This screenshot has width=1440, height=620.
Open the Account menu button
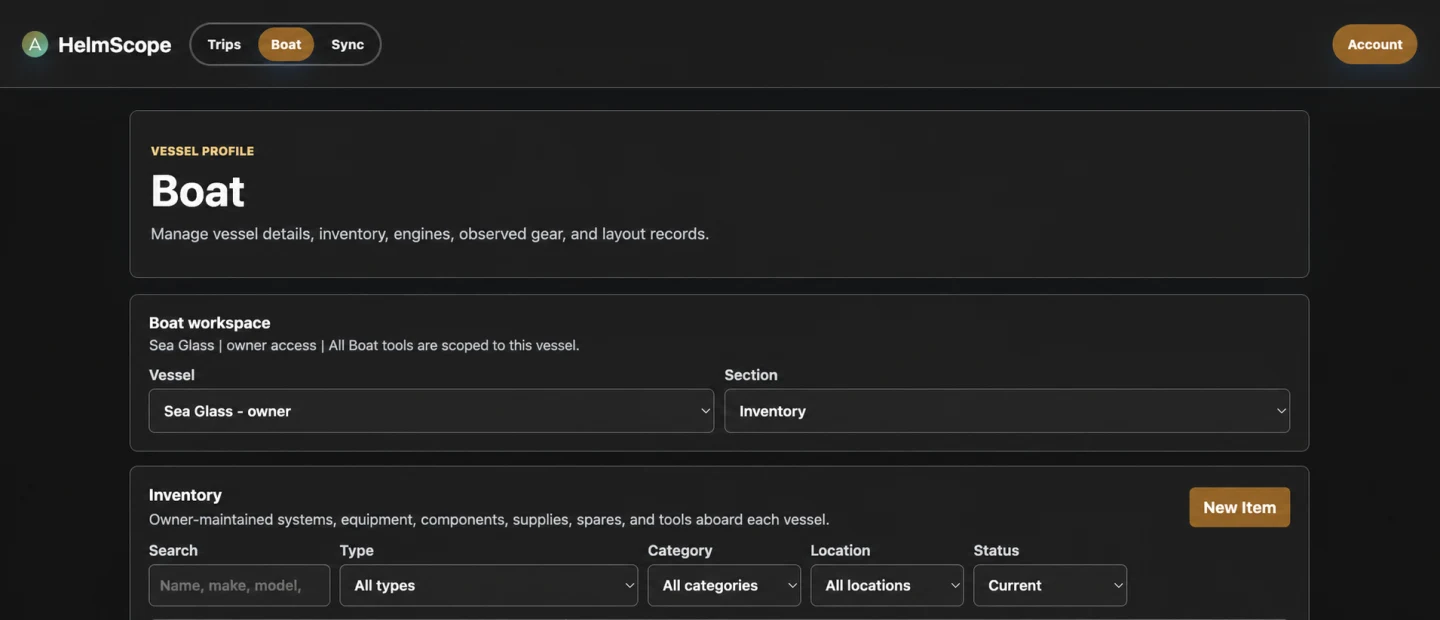pos(1375,44)
